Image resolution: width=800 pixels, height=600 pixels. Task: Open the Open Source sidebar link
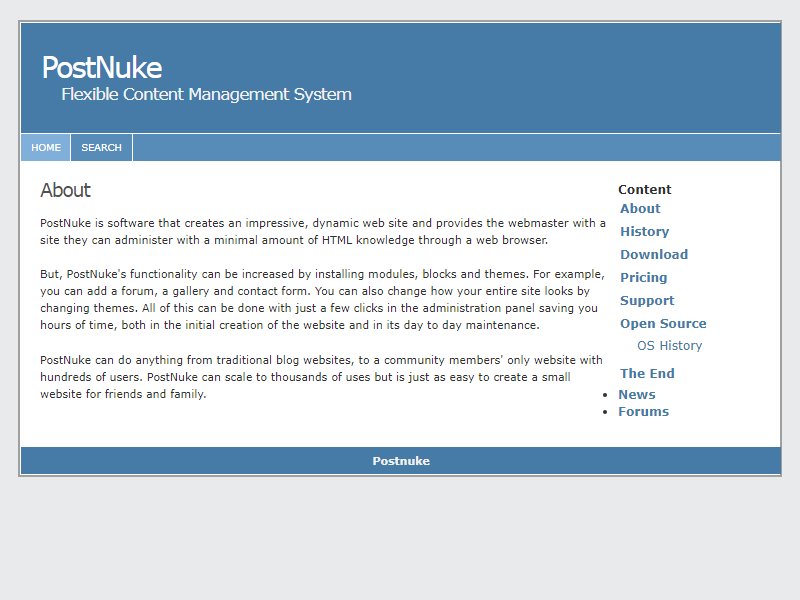[663, 323]
